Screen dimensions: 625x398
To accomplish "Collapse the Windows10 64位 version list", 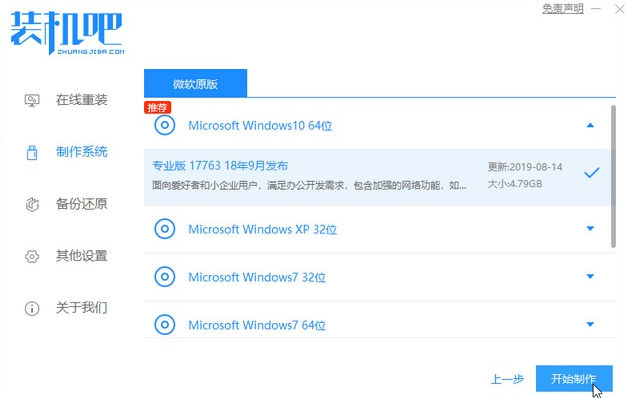I will (590, 125).
